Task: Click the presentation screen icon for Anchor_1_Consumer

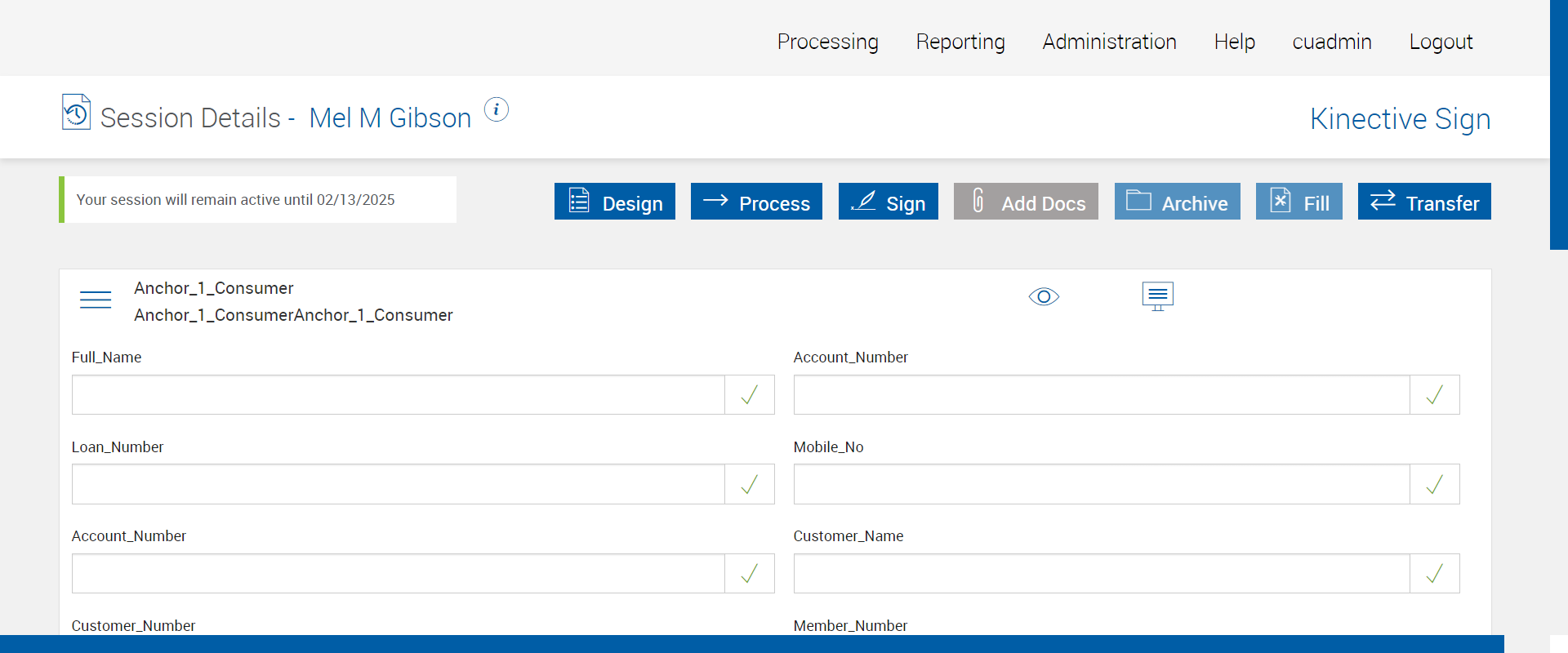Action: pyautogui.click(x=1157, y=296)
